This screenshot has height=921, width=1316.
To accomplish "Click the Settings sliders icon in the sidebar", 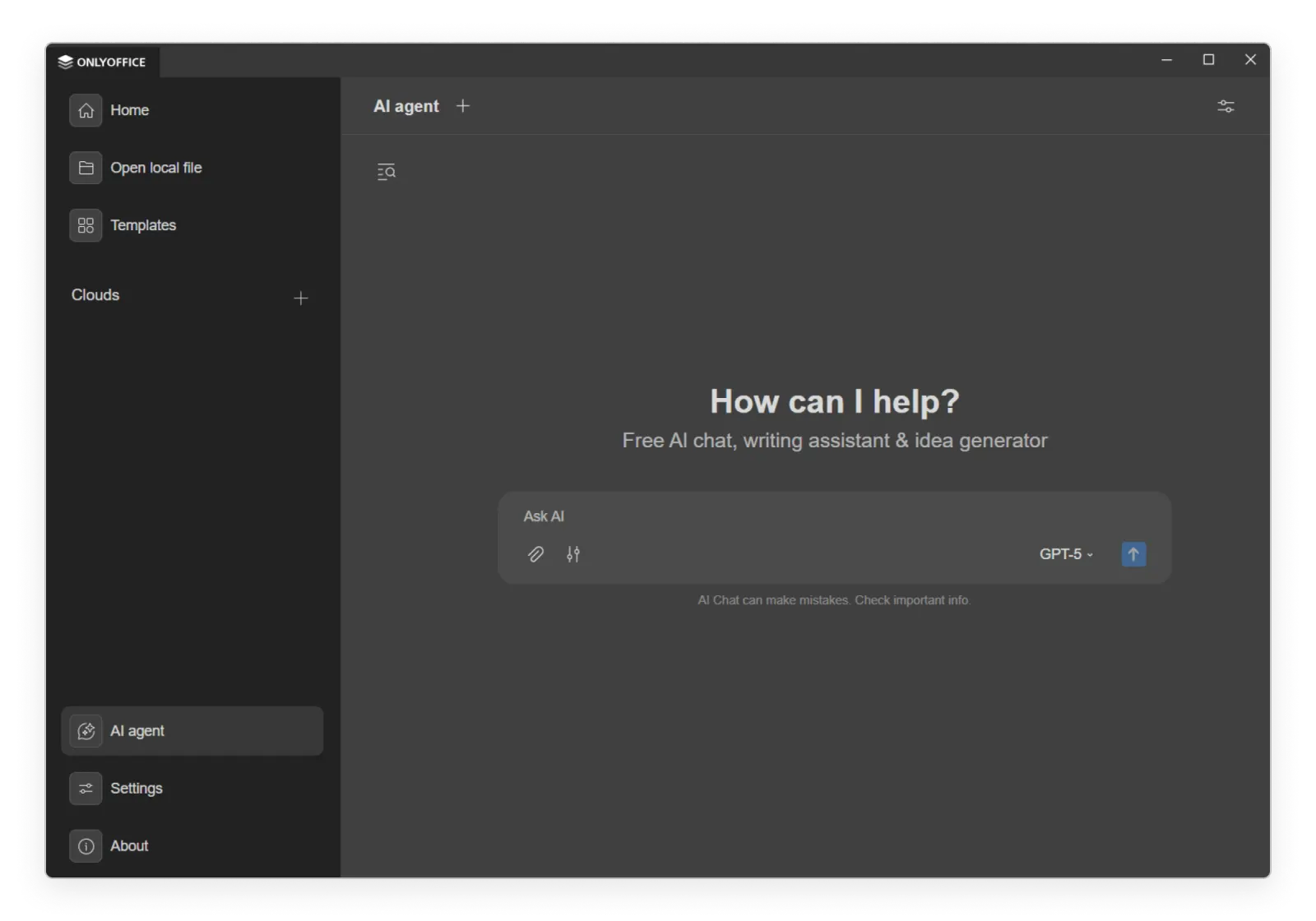I will click(86, 789).
